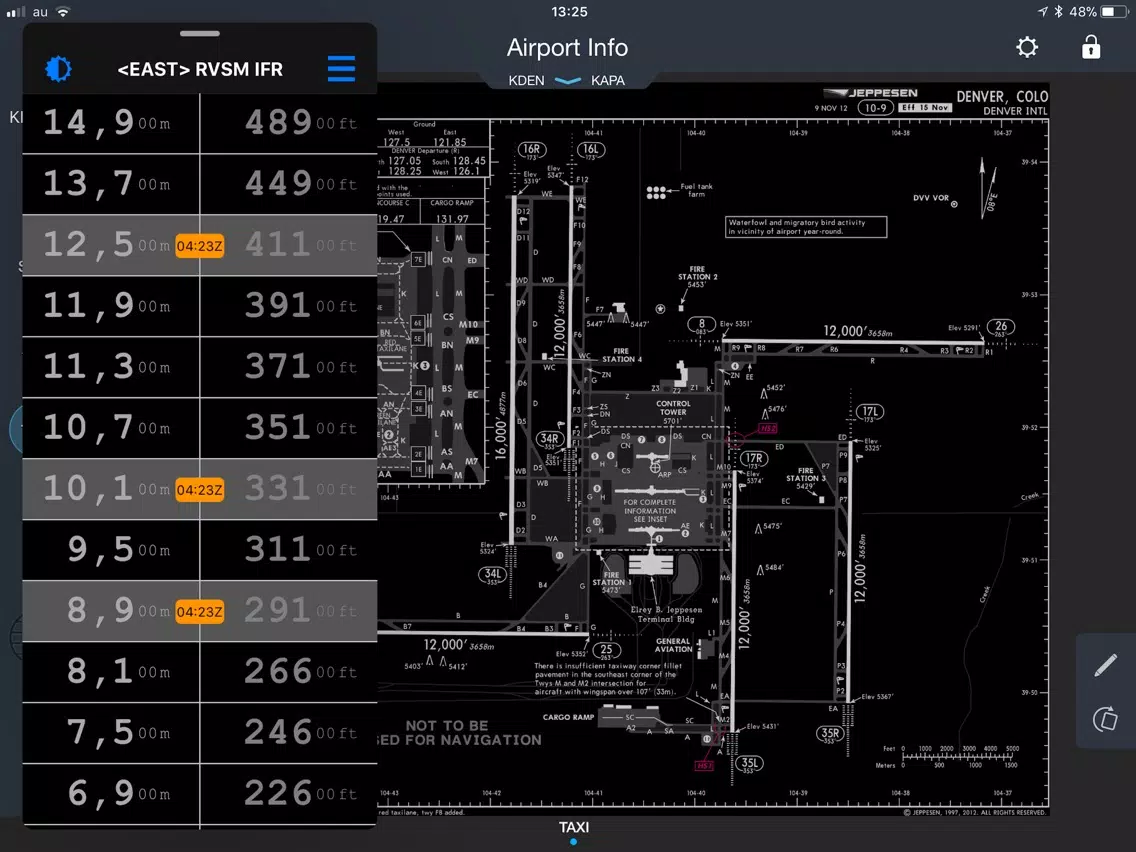Toggle the blue brightness mode icon
The width and height of the screenshot is (1136, 852).
pos(58,69)
